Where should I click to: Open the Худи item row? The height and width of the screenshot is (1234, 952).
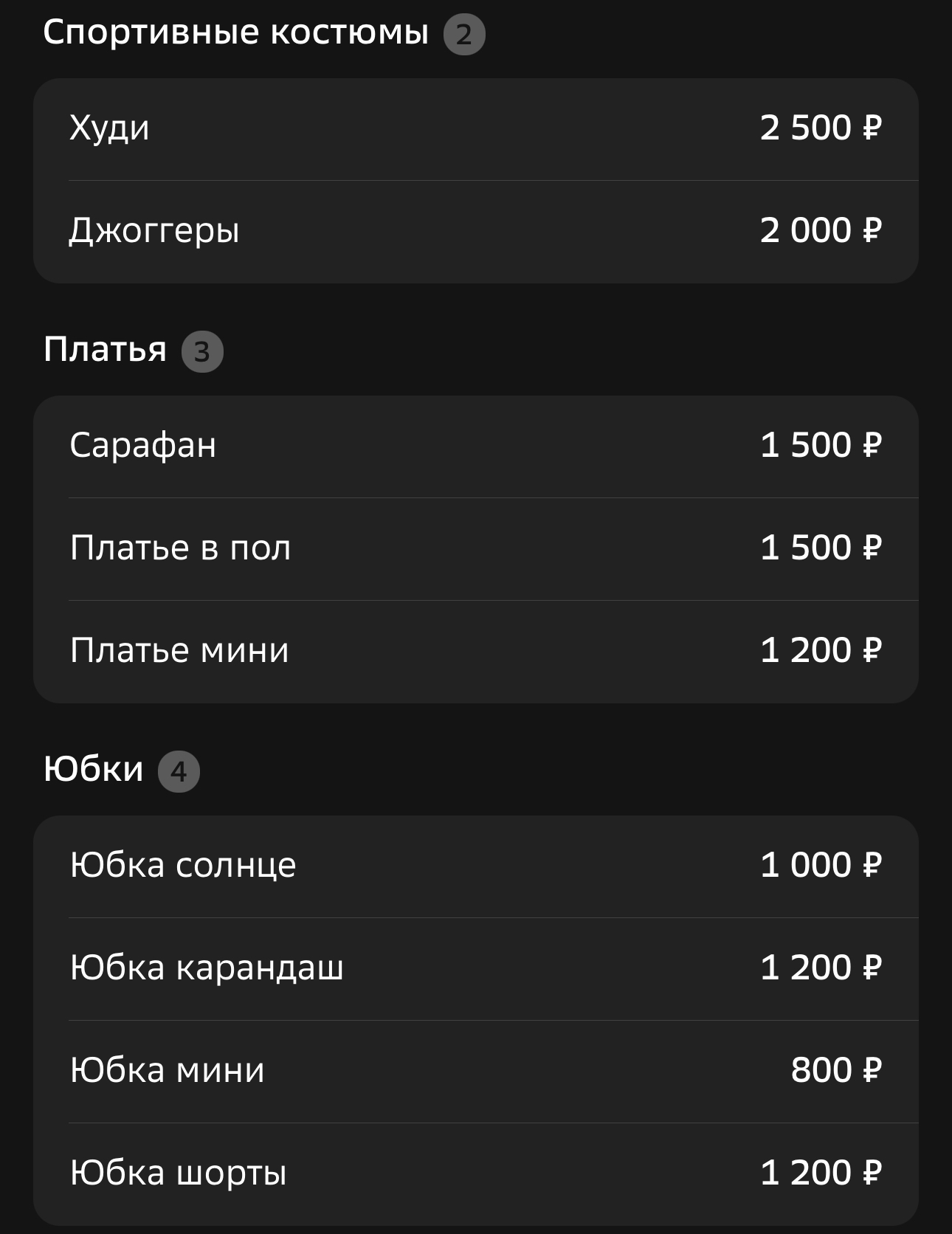pos(476,129)
